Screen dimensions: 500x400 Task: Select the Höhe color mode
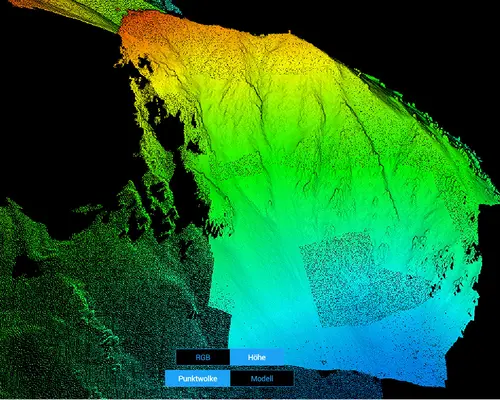tap(257, 357)
